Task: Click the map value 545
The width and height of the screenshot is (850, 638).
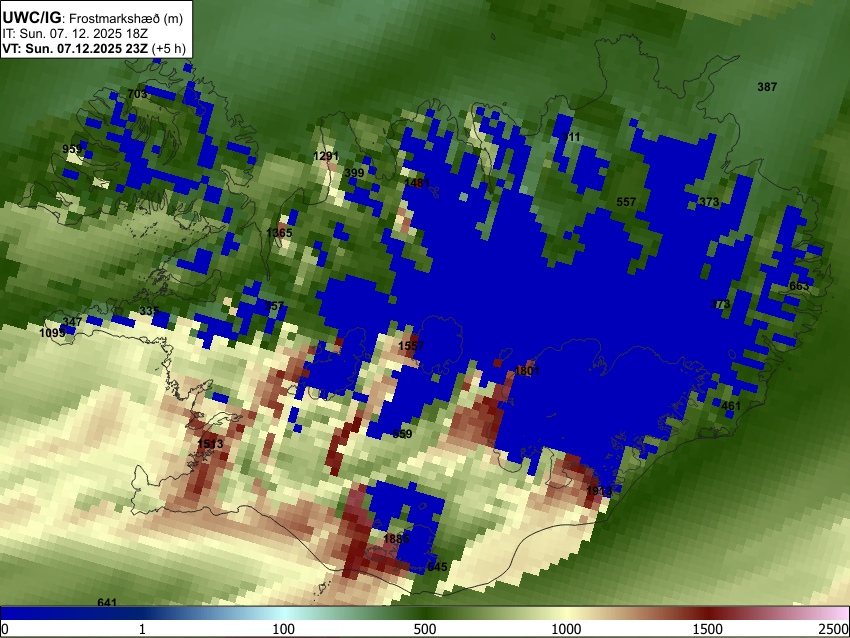Action: (437, 567)
